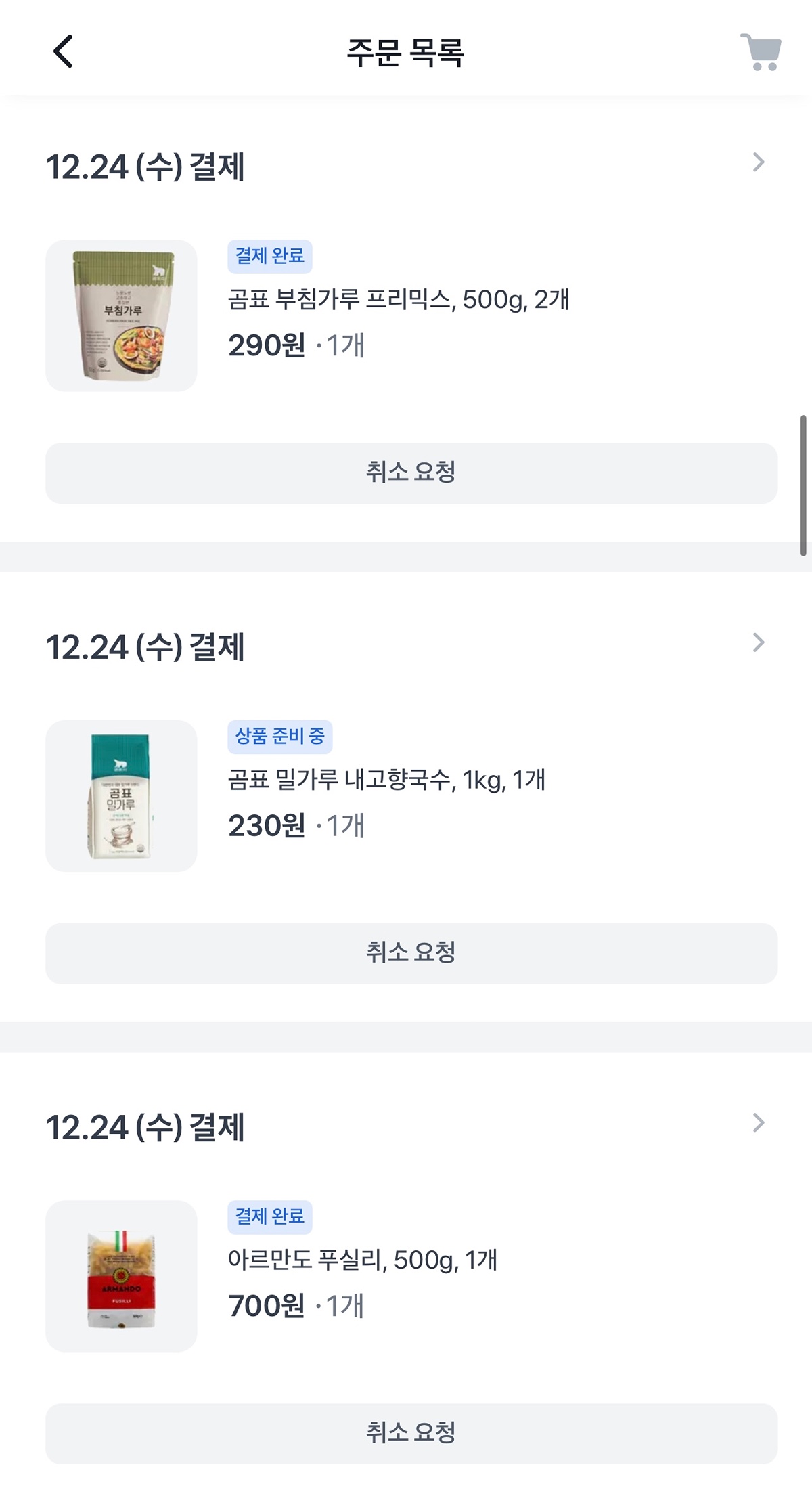Expand the 밀가루 내고향국수 order chevron
Screen dimensions: 812x1494
(x=758, y=642)
